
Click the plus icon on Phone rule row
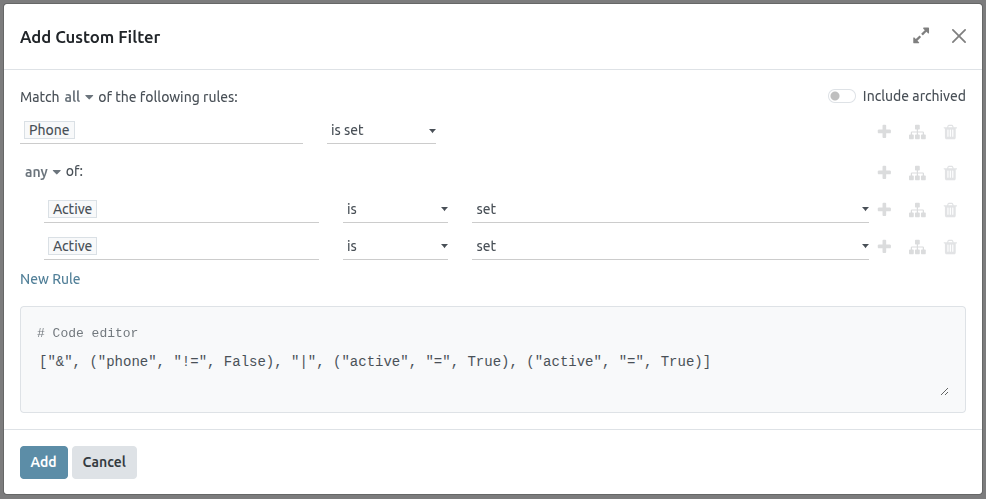click(884, 131)
